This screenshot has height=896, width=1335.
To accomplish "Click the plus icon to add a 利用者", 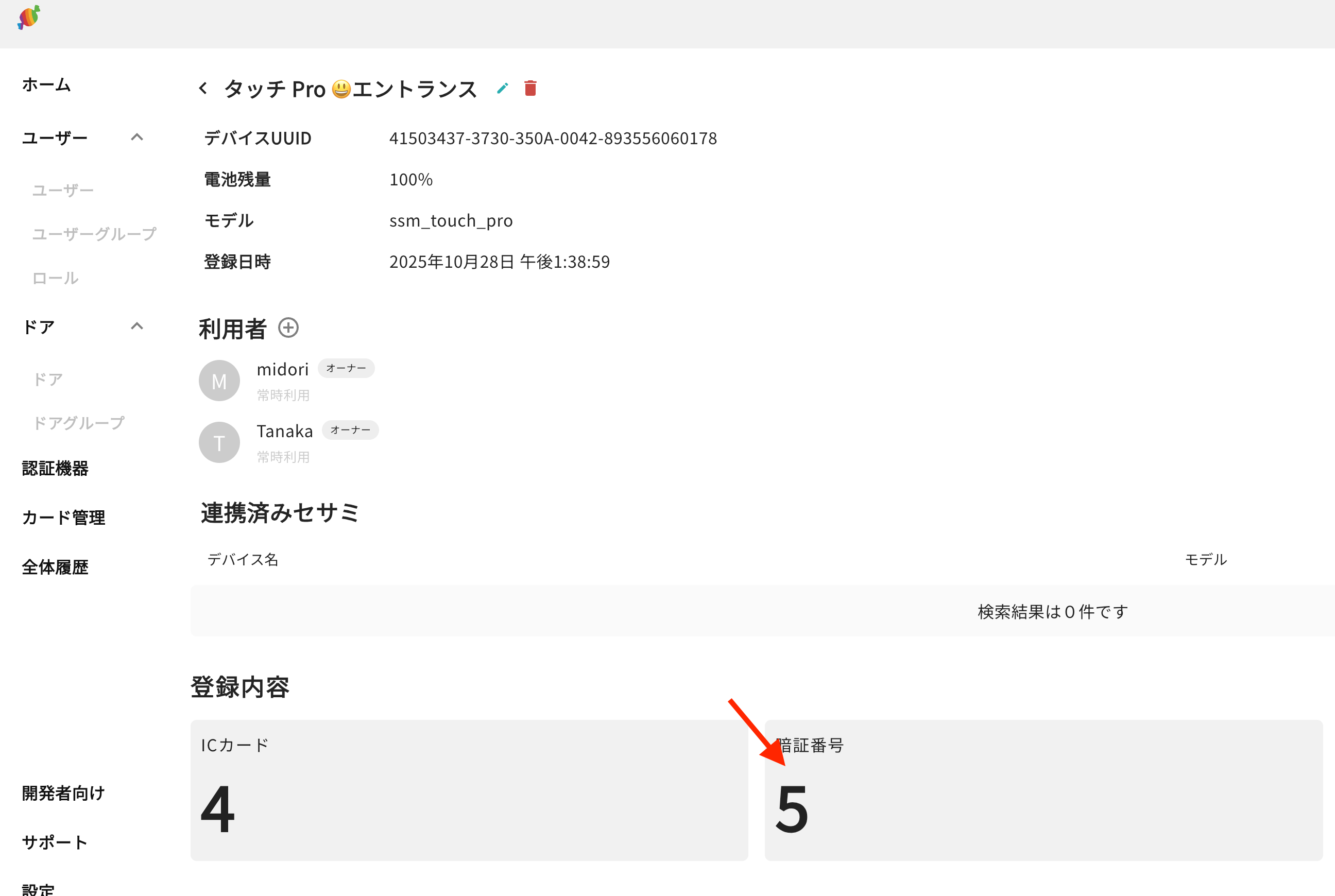I will (x=289, y=328).
